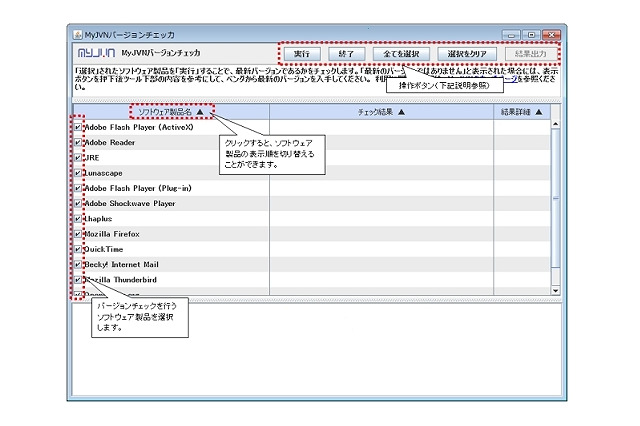Toggle the Mozilla Firefox checkbox

click(x=78, y=234)
